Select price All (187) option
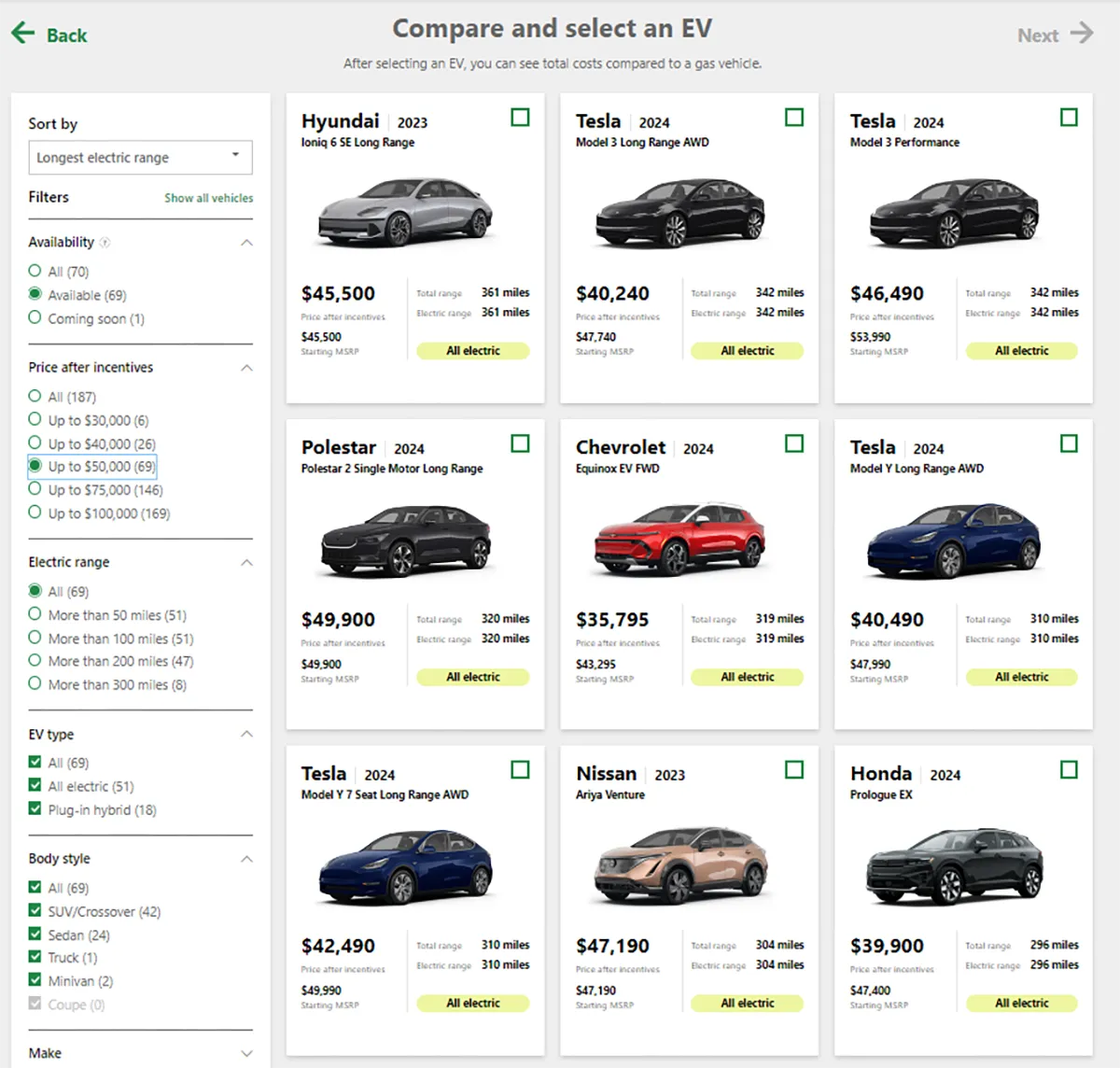The height and width of the screenshot is (1068, 1120). coord(35,396)
